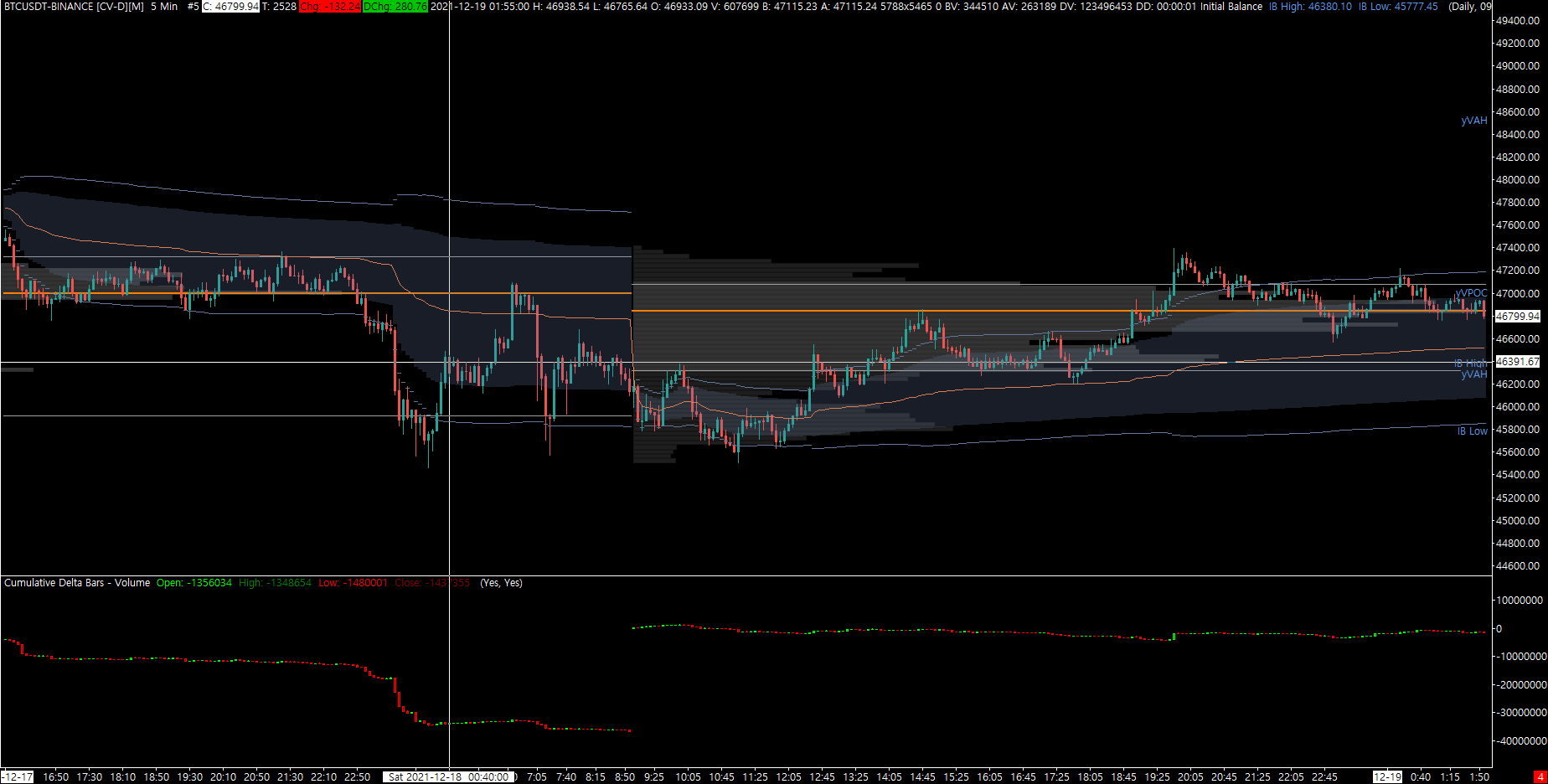Click the 'Open: -1356034' value in the delta panel
The height and width of the screenshot is (784, 1548).
(x=194, y=583)
